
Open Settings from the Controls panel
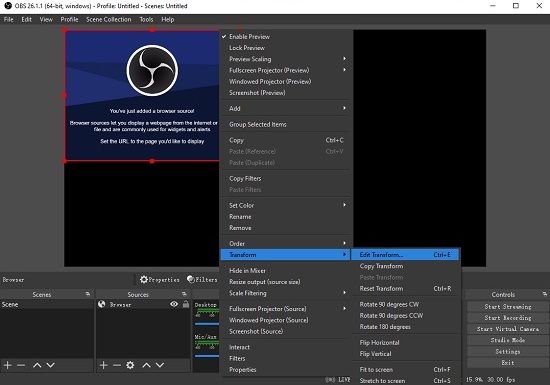pyautogui.click(x=508, y=351)
